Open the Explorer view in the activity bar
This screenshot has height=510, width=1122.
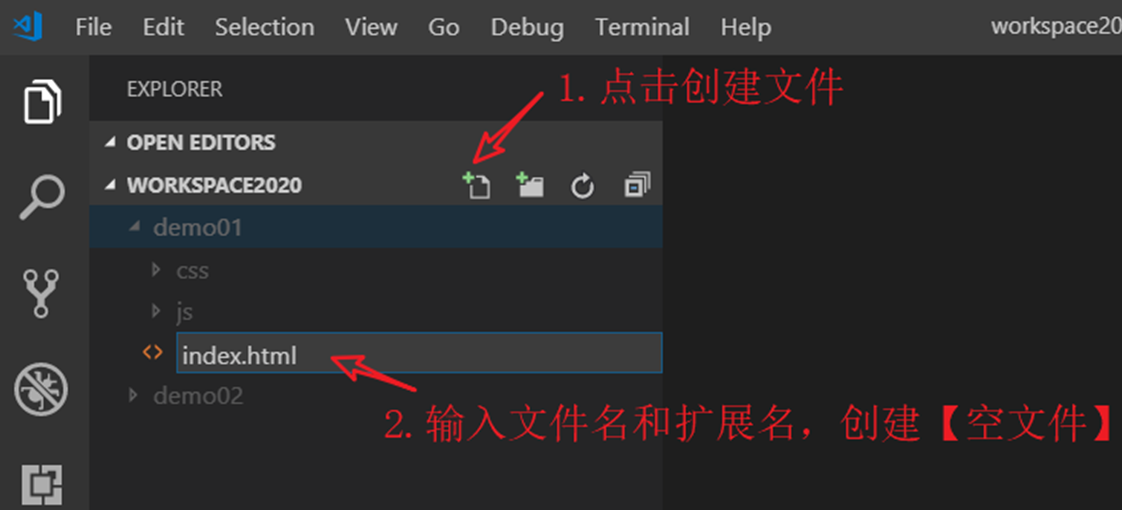click(x=43, y=103)
